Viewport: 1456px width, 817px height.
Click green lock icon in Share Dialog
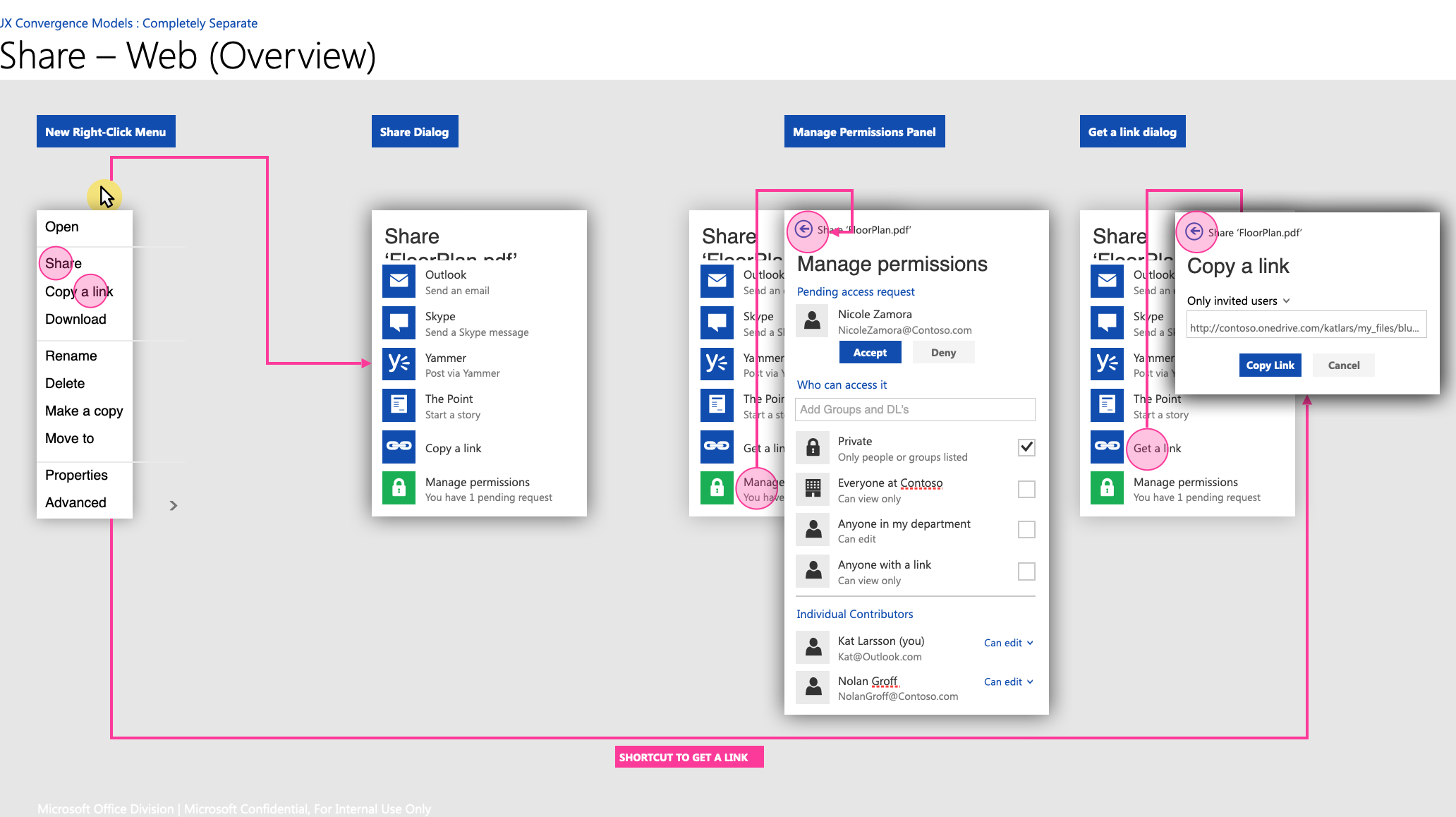(399, 488)
